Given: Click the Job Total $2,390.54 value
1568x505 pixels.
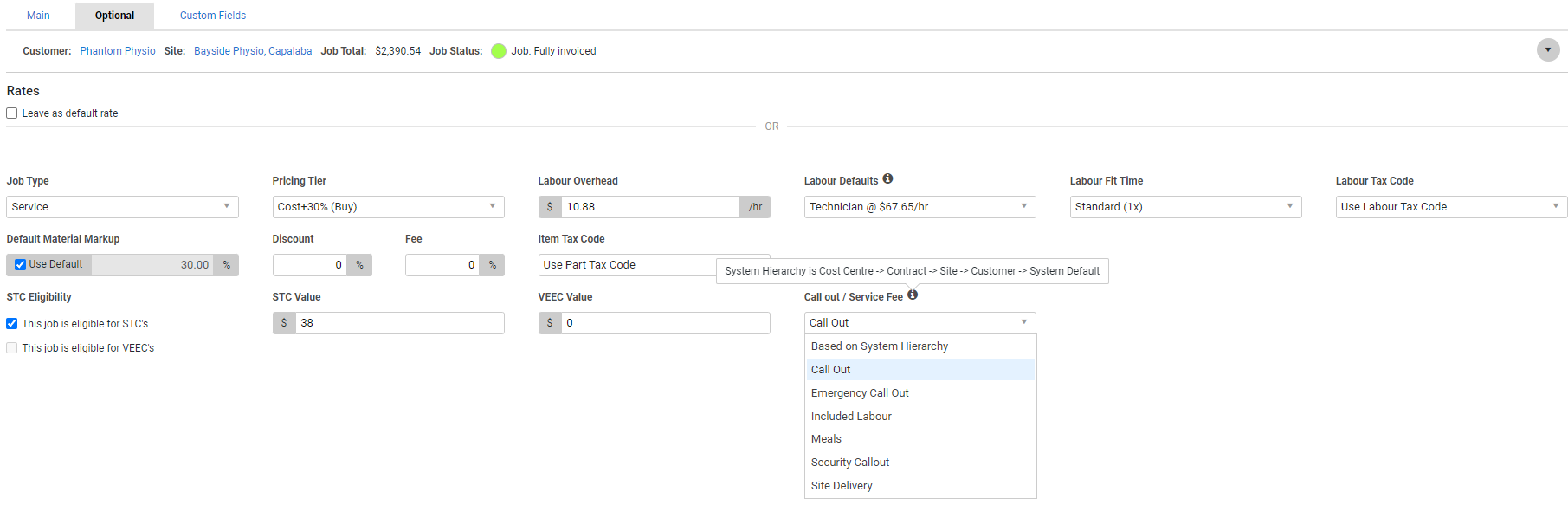Looking at the screenshot, I should point(398,51).
